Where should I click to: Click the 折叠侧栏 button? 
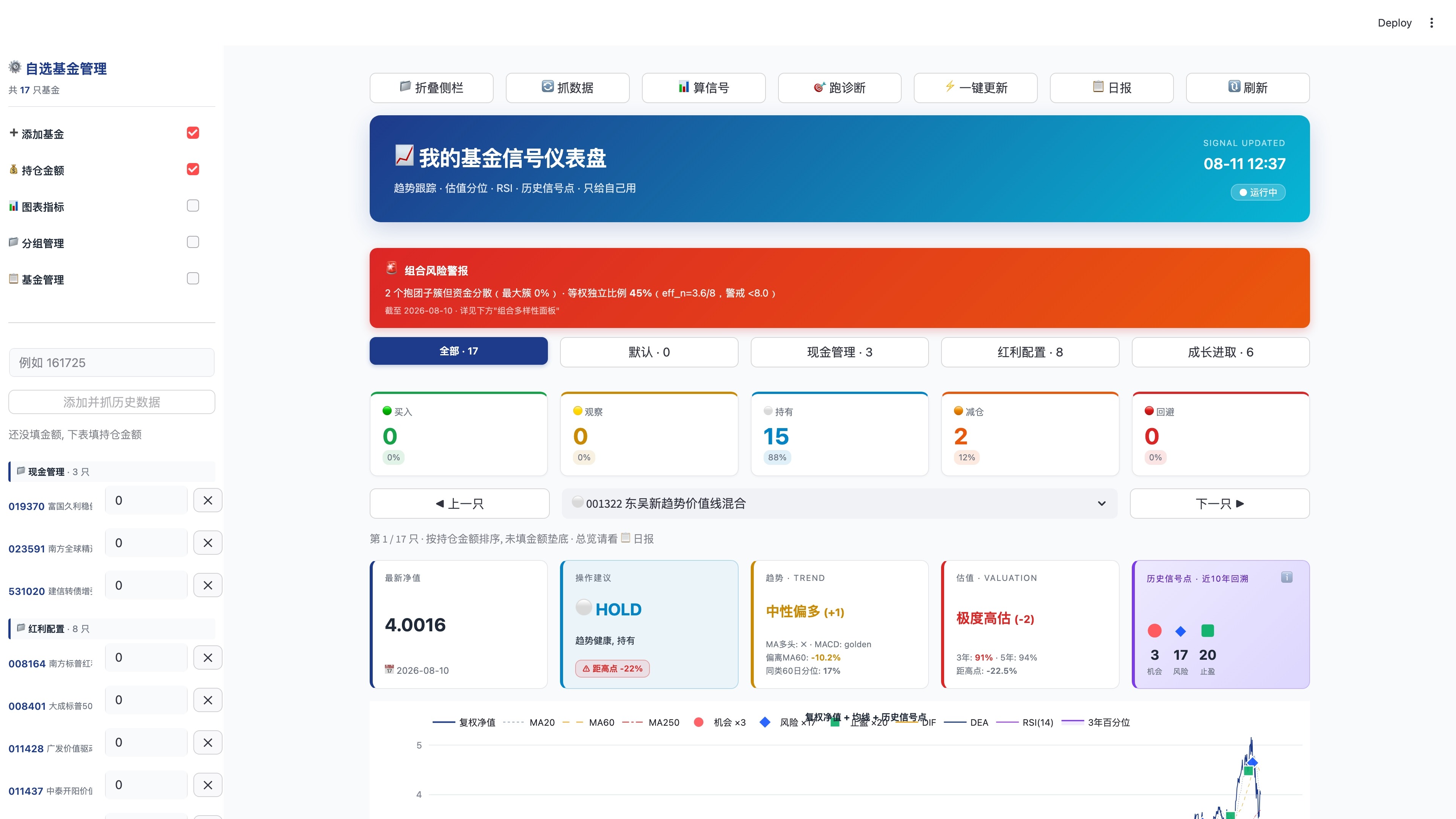pos(431,88)
